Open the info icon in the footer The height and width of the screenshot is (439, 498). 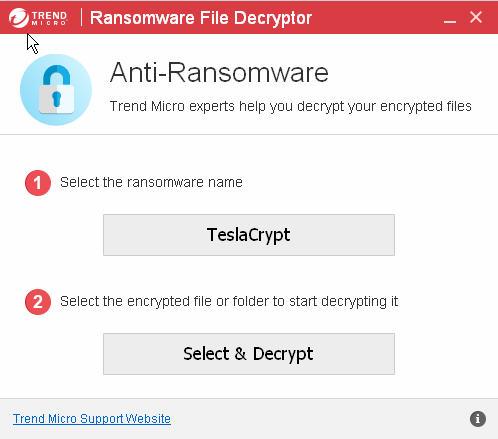[478, 419]
